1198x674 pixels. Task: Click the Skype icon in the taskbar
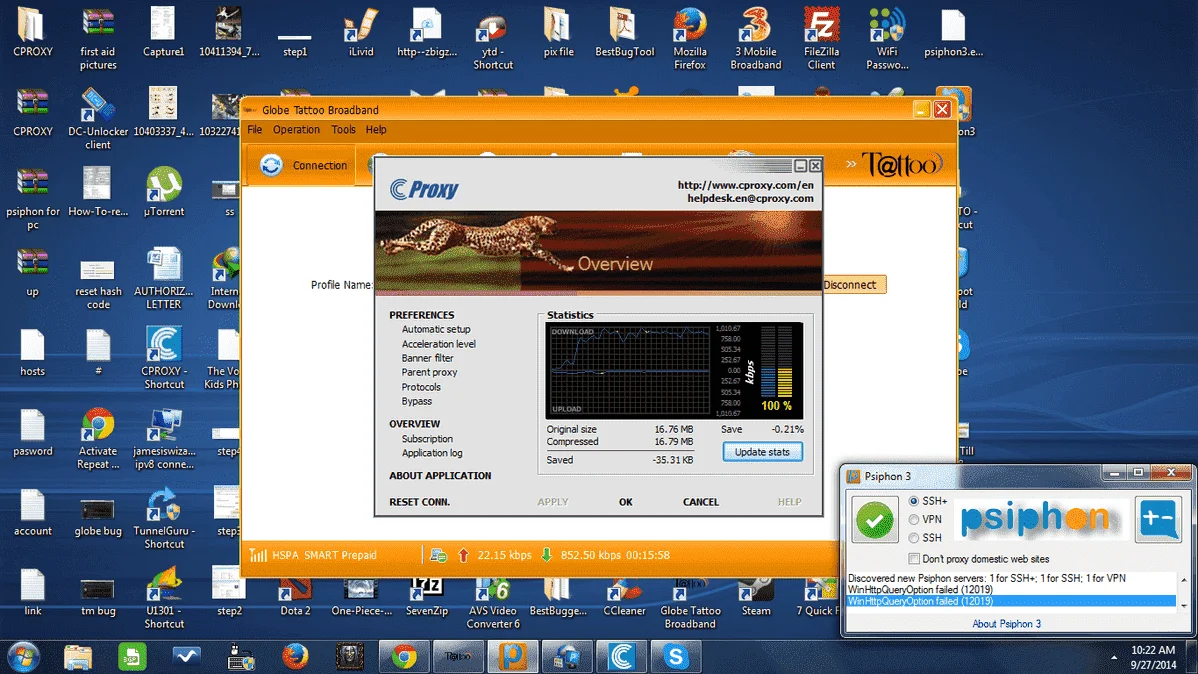click(x=675, y=656)
